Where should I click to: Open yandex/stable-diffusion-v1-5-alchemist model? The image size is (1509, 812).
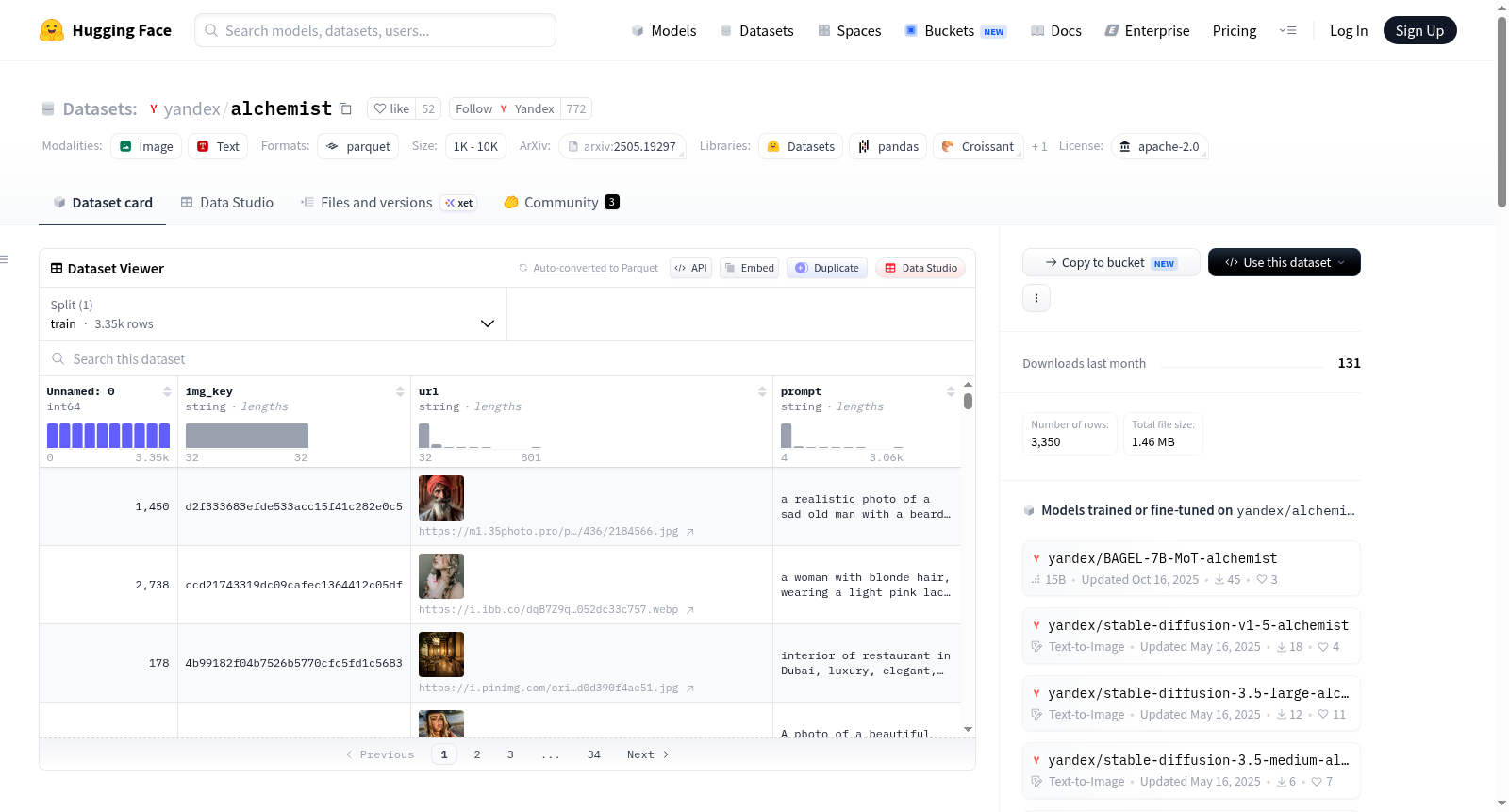click(x=1191, y=635)
